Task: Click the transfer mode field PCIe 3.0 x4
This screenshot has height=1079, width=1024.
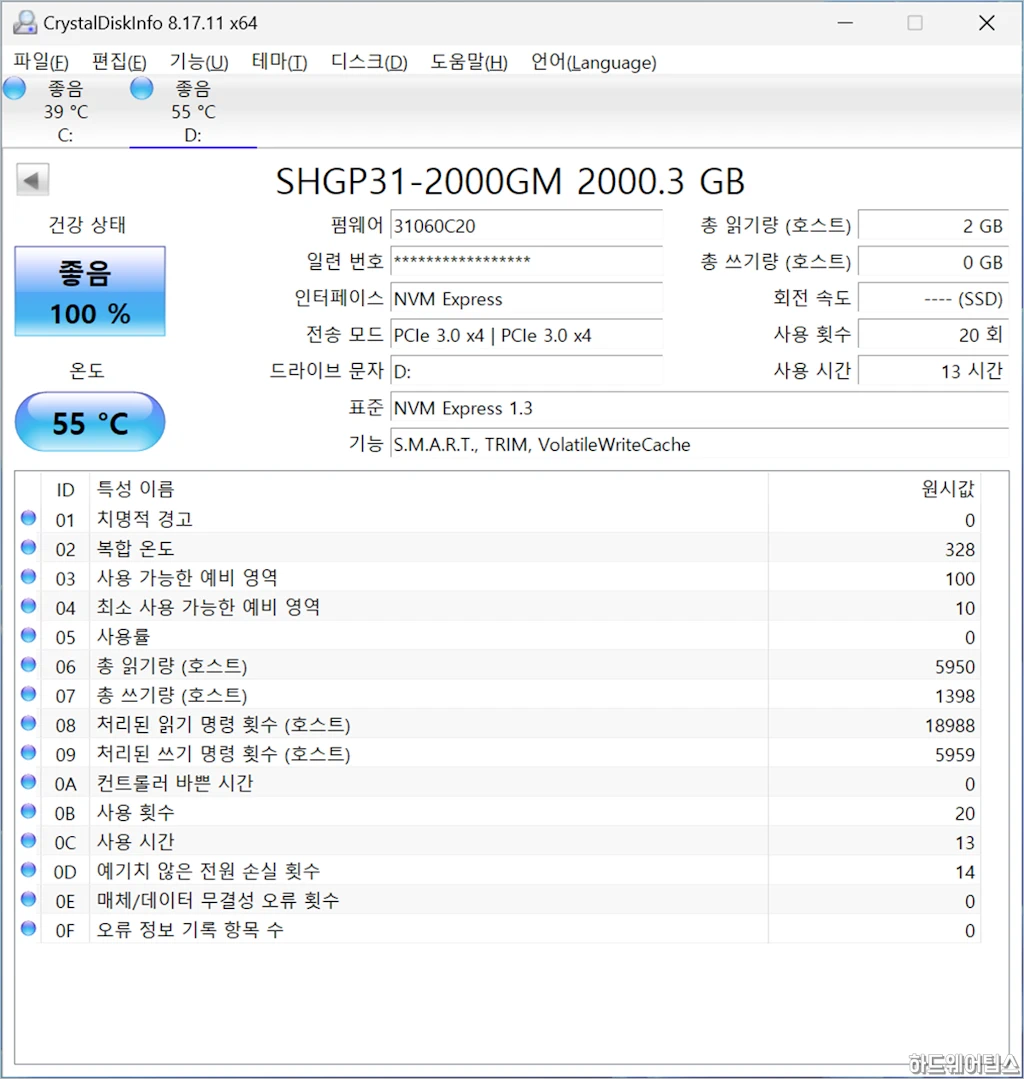Action: click(x=526, y=335)
